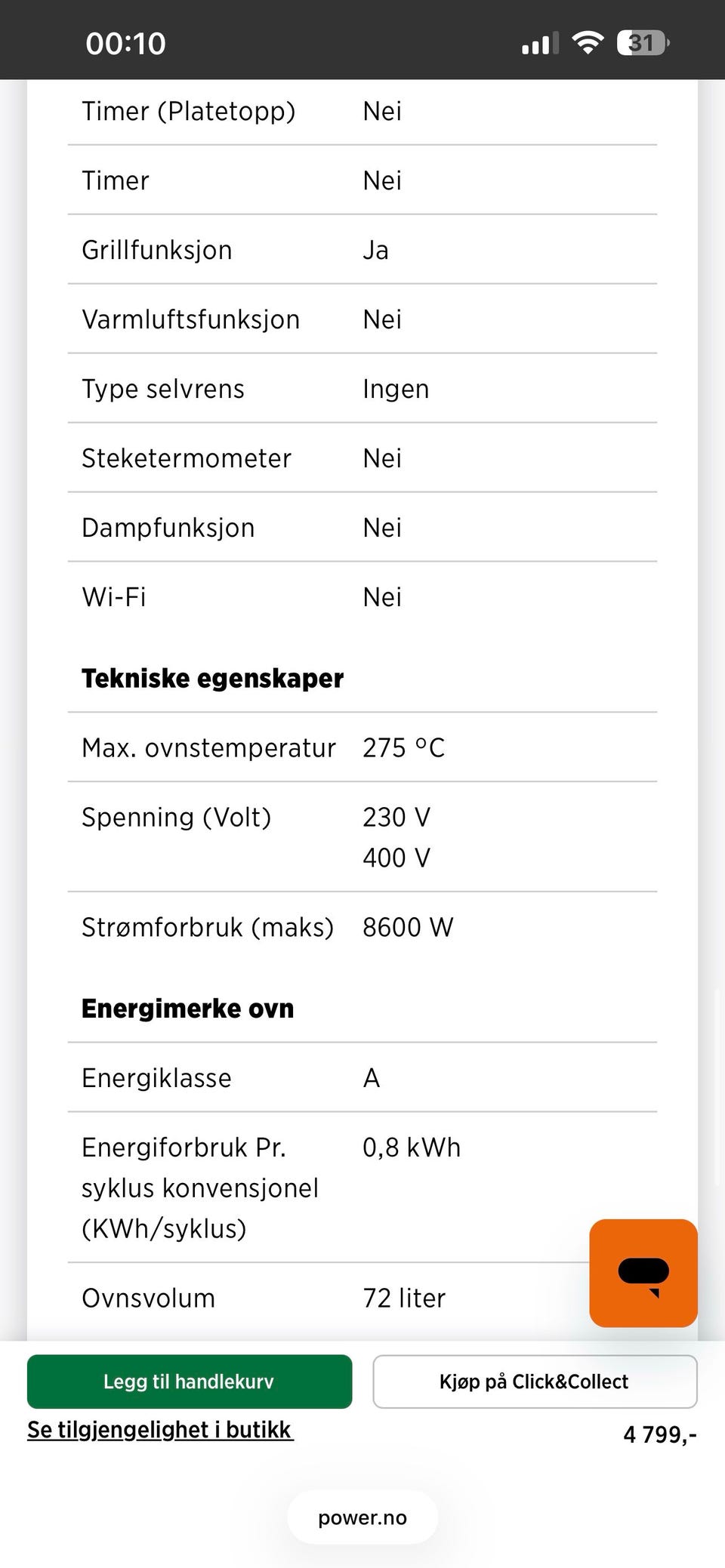The height and width of the screenshot is (1568, 725).
Task: Tap the 00:10 clock in status bar
Action: click(125, 43)
